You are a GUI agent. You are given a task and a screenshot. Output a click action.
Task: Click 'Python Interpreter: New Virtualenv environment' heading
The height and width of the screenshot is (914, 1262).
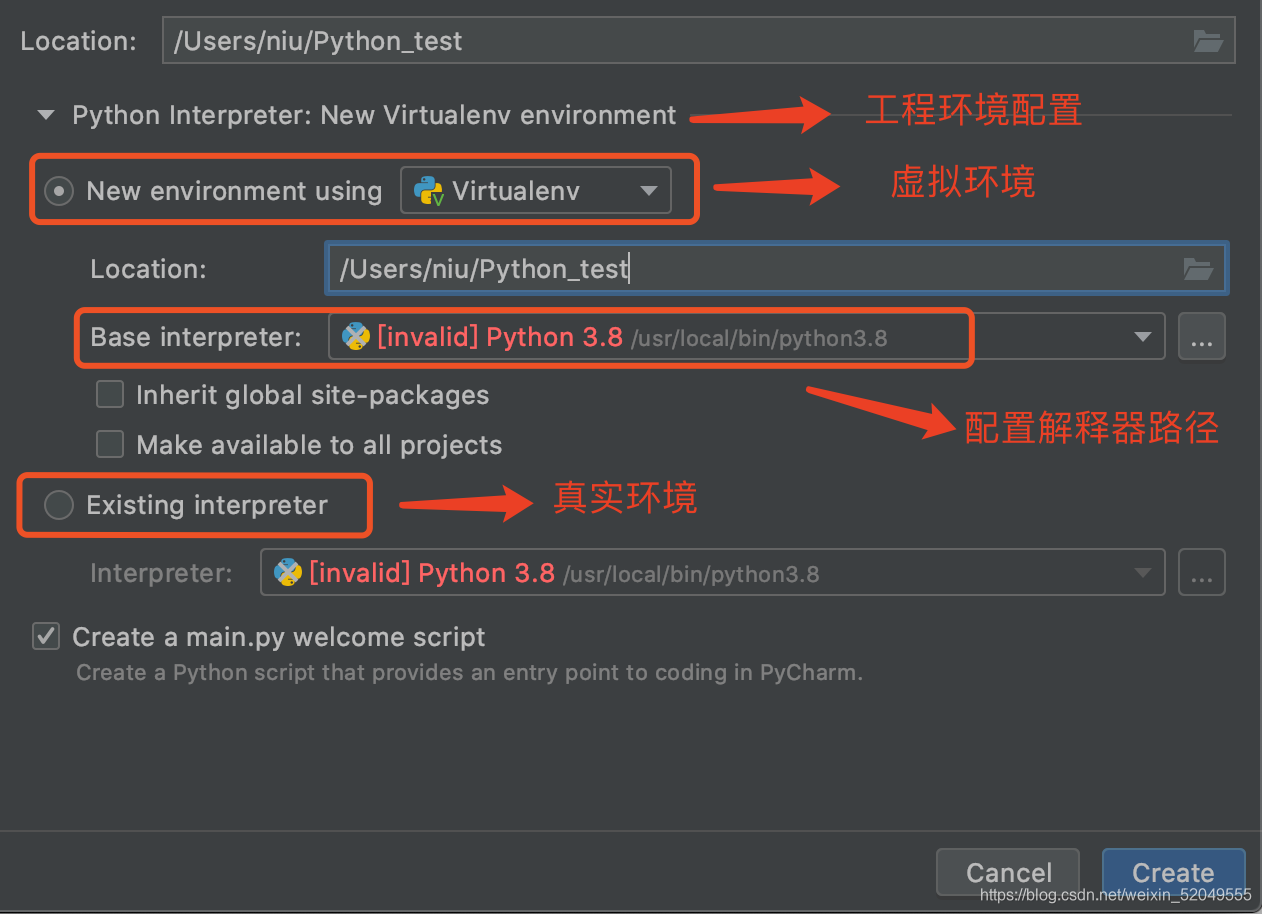click(x=374, y=115)
